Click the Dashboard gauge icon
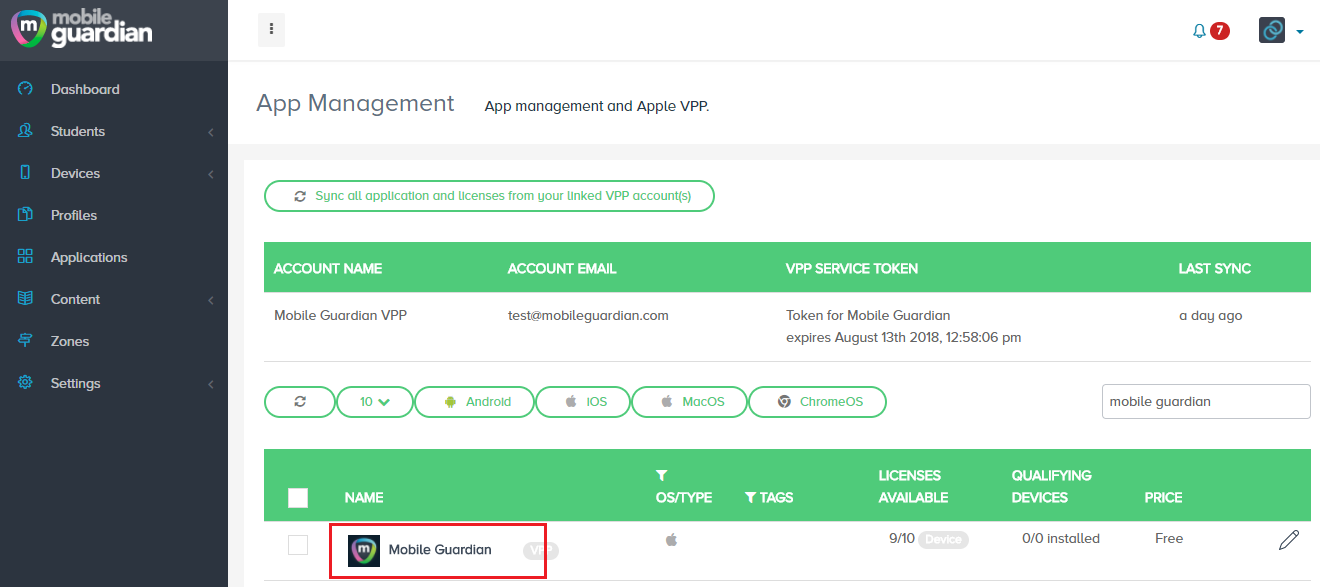The image size is (1320, 587). click(x=26, y=89)
